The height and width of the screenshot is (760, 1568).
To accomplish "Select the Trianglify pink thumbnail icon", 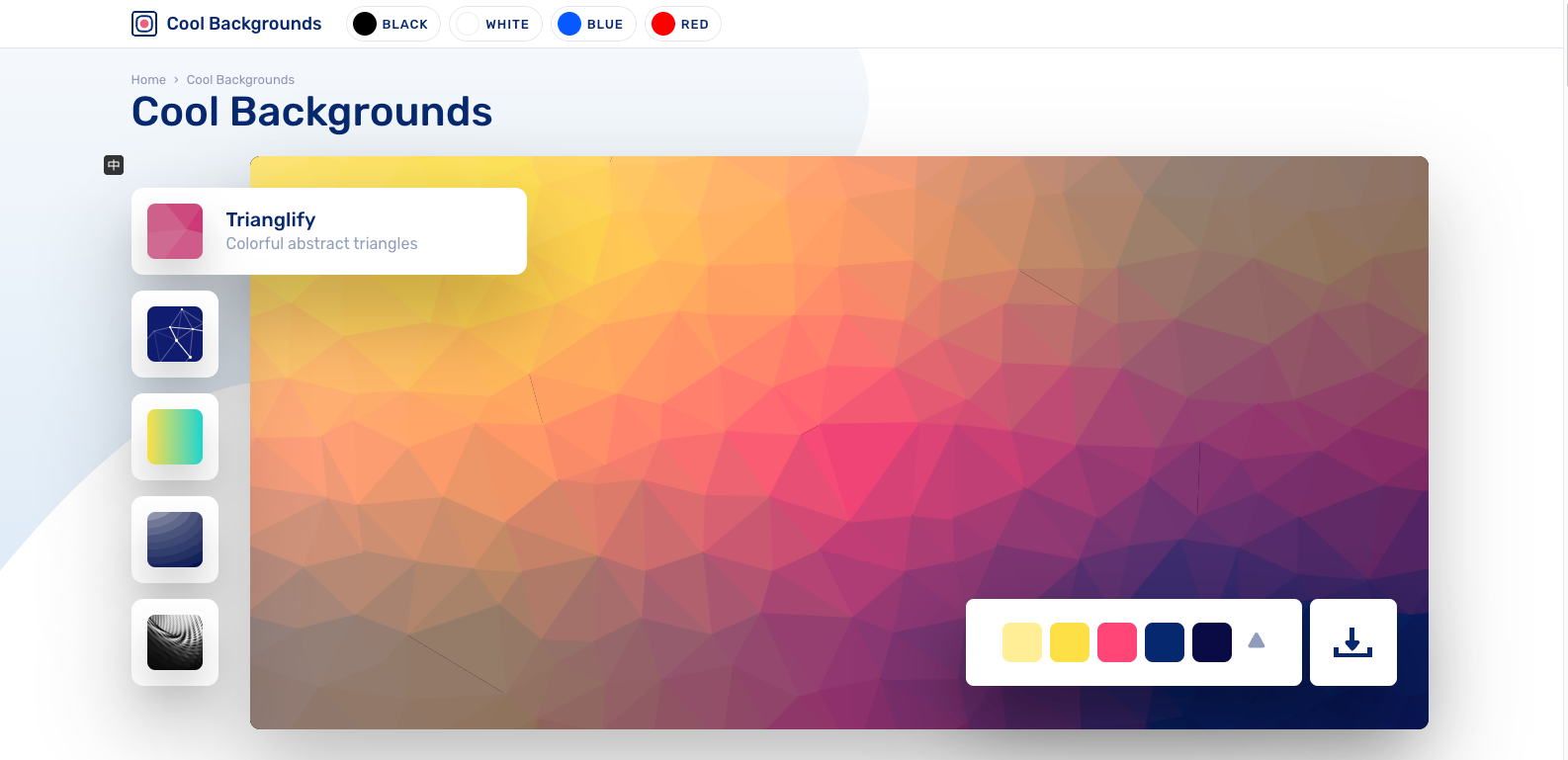I will 175,231.
